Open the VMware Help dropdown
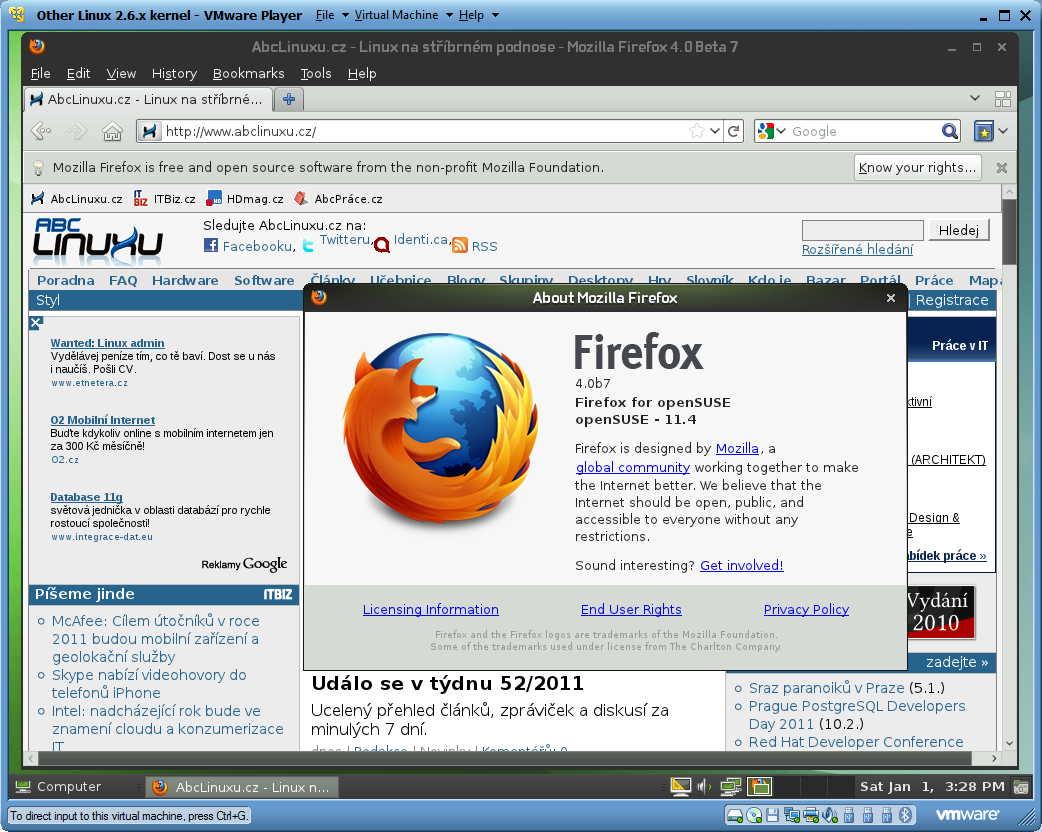Screen dimensions: 1042x832 pos(478,15)
